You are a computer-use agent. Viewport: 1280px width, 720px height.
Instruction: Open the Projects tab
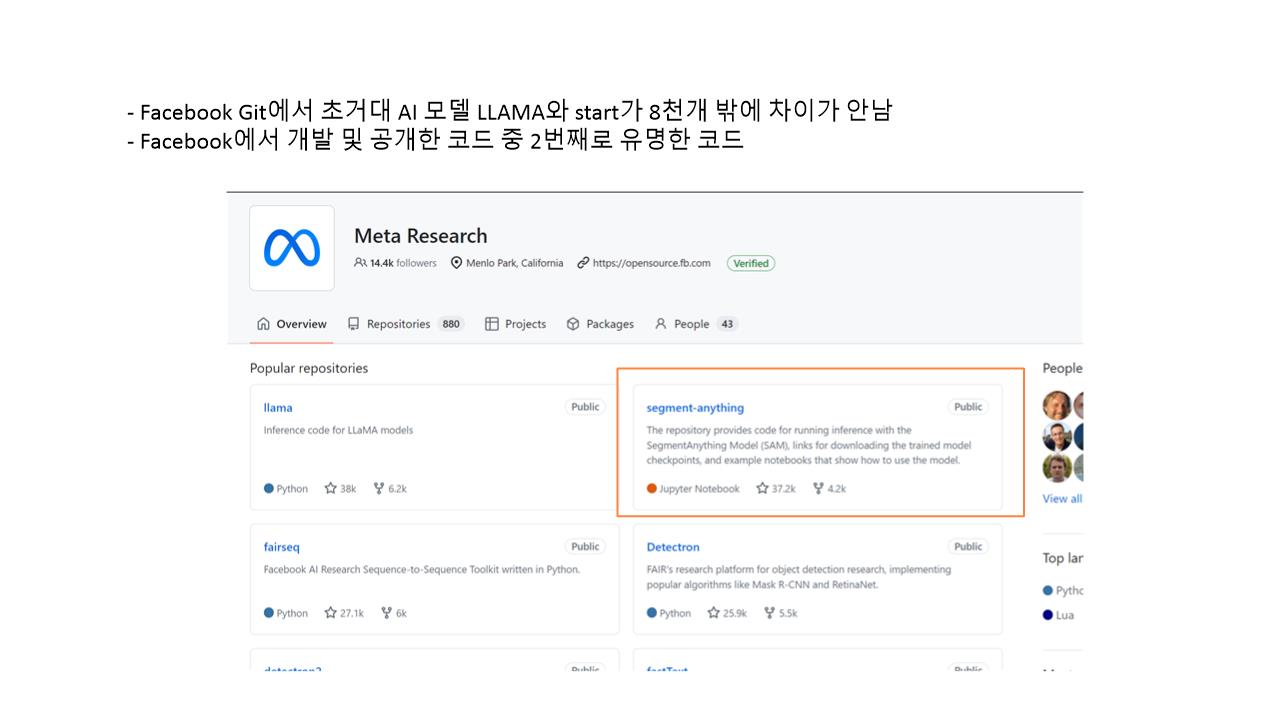[x=516, y=324]
